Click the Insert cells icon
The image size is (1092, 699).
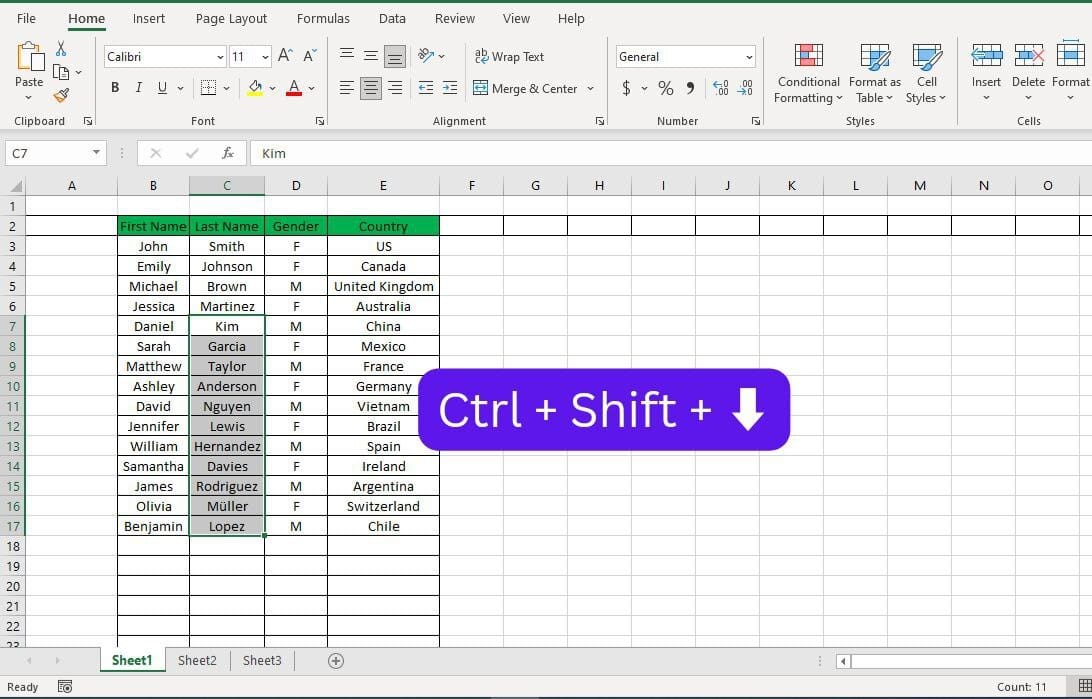[986, 55]
